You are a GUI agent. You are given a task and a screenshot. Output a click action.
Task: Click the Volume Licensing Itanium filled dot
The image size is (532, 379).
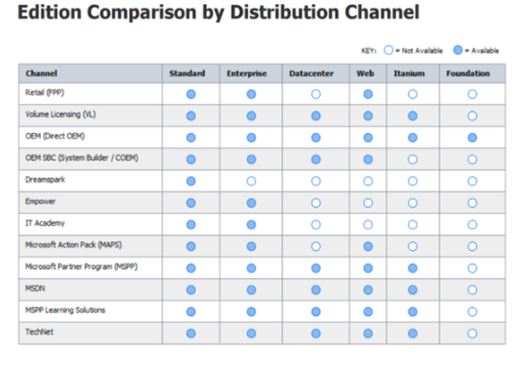413,116
